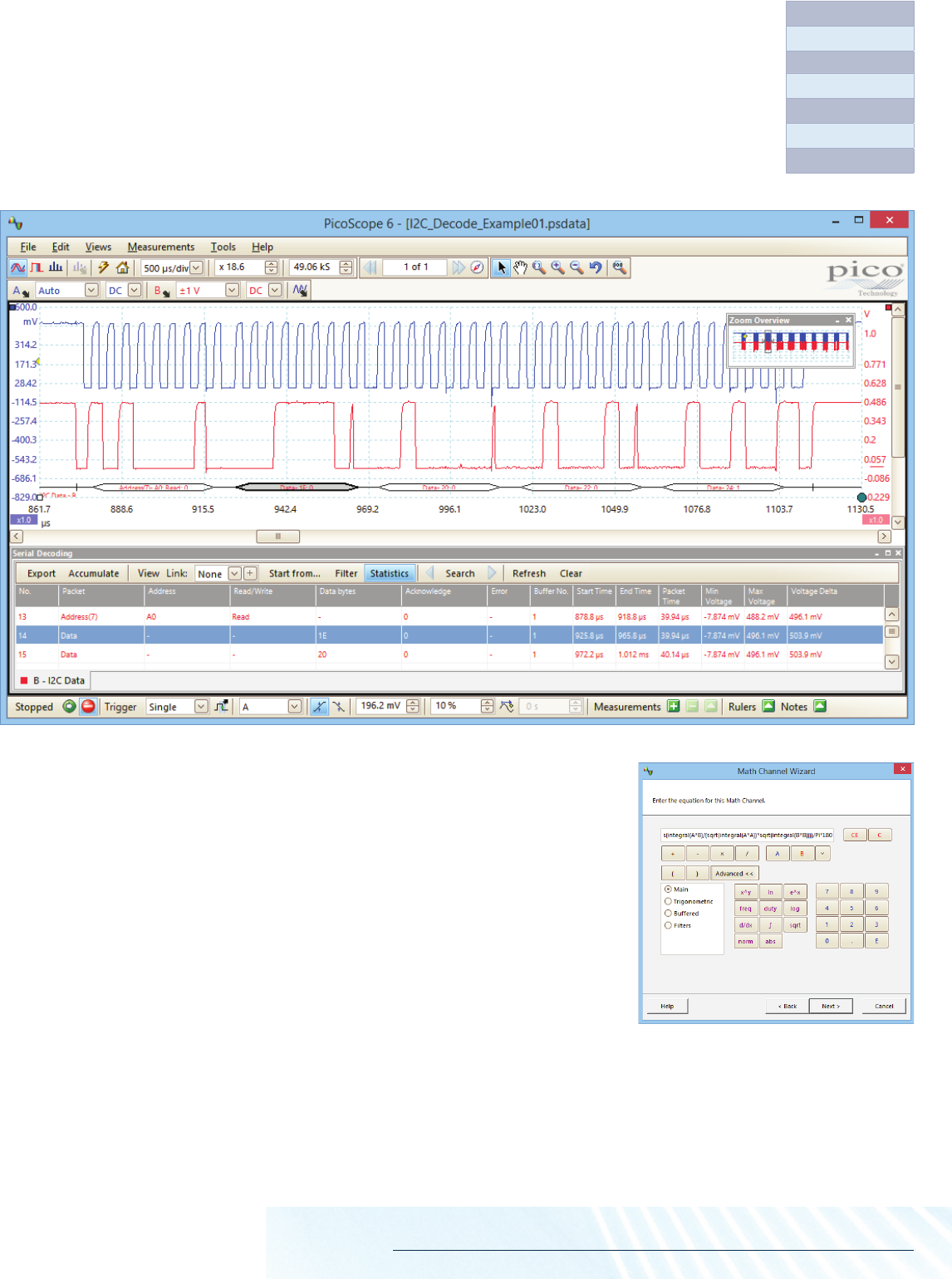This screenshot has height=1279, width=952.
Task: Select the marquee zoom magnifier tool
Action: pyautogui.click(x=539, y=267)
